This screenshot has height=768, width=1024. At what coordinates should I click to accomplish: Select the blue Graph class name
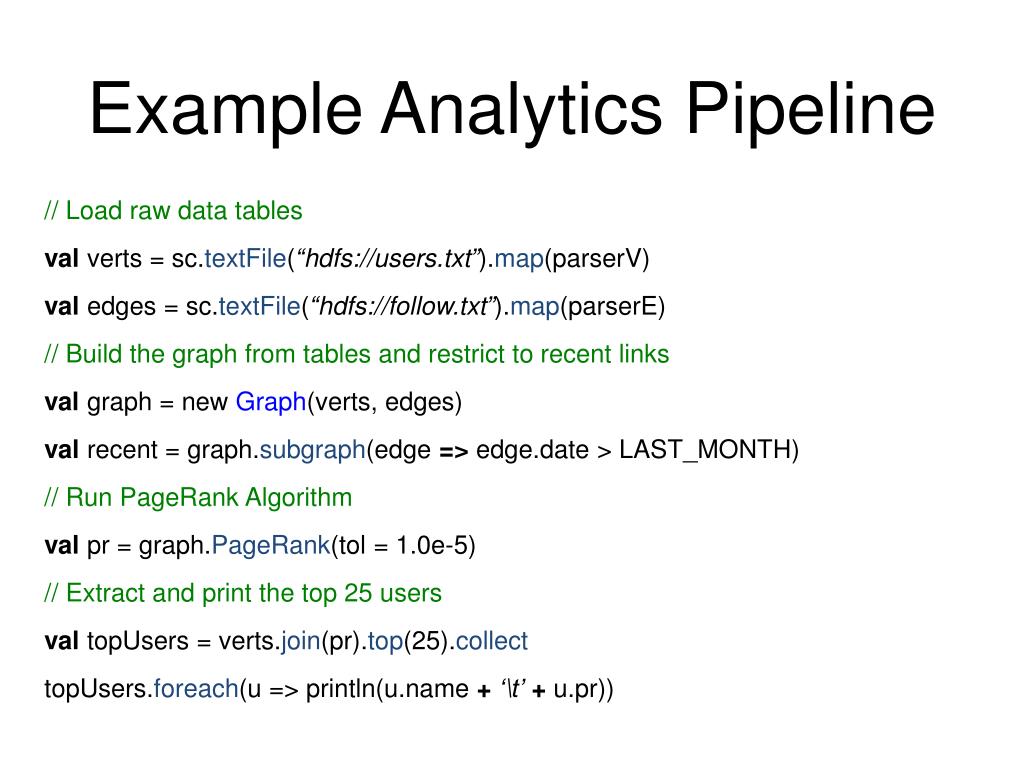pyautogui.click(x=271, y=402)
